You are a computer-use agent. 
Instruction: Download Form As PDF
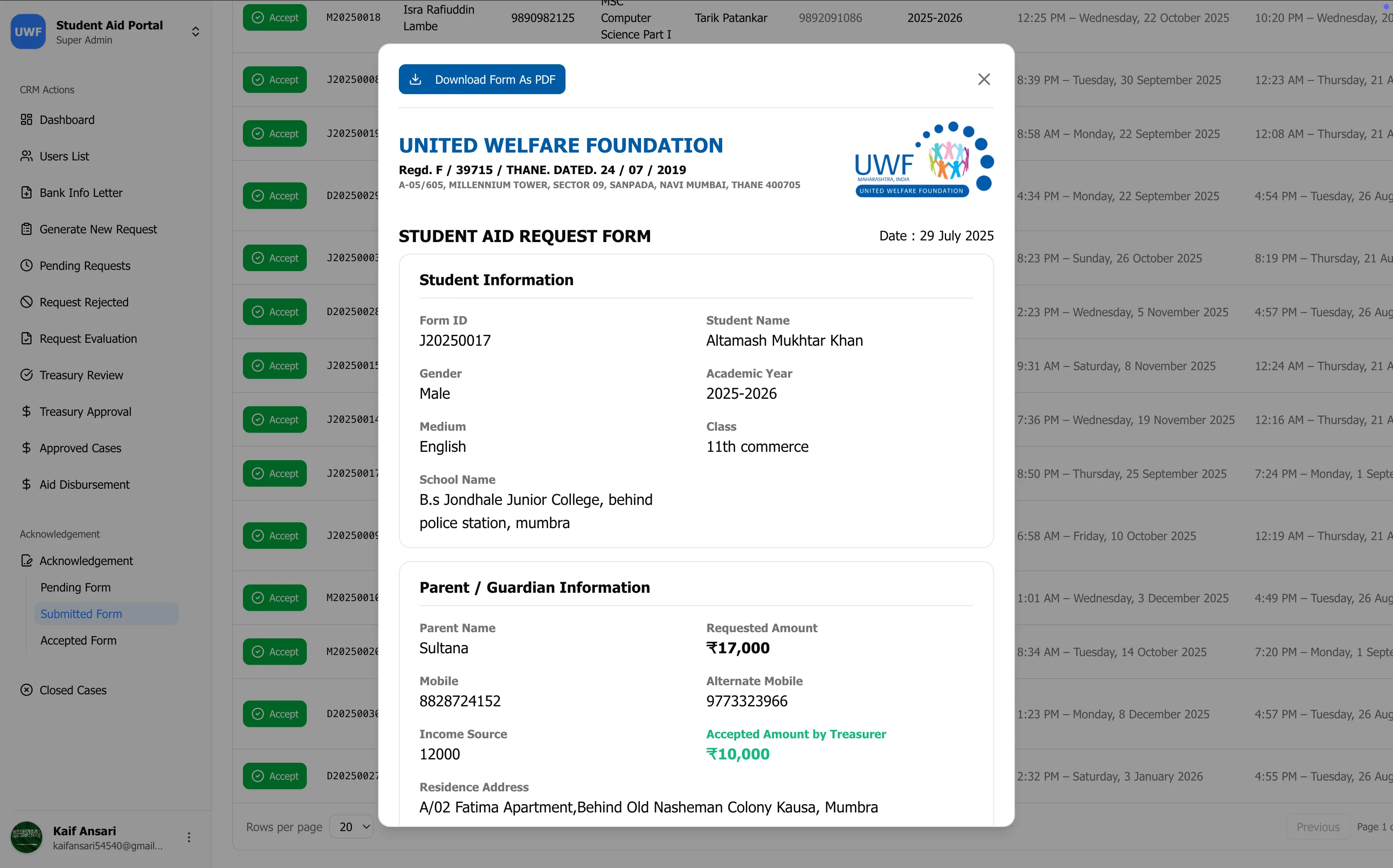click(482, 79)
